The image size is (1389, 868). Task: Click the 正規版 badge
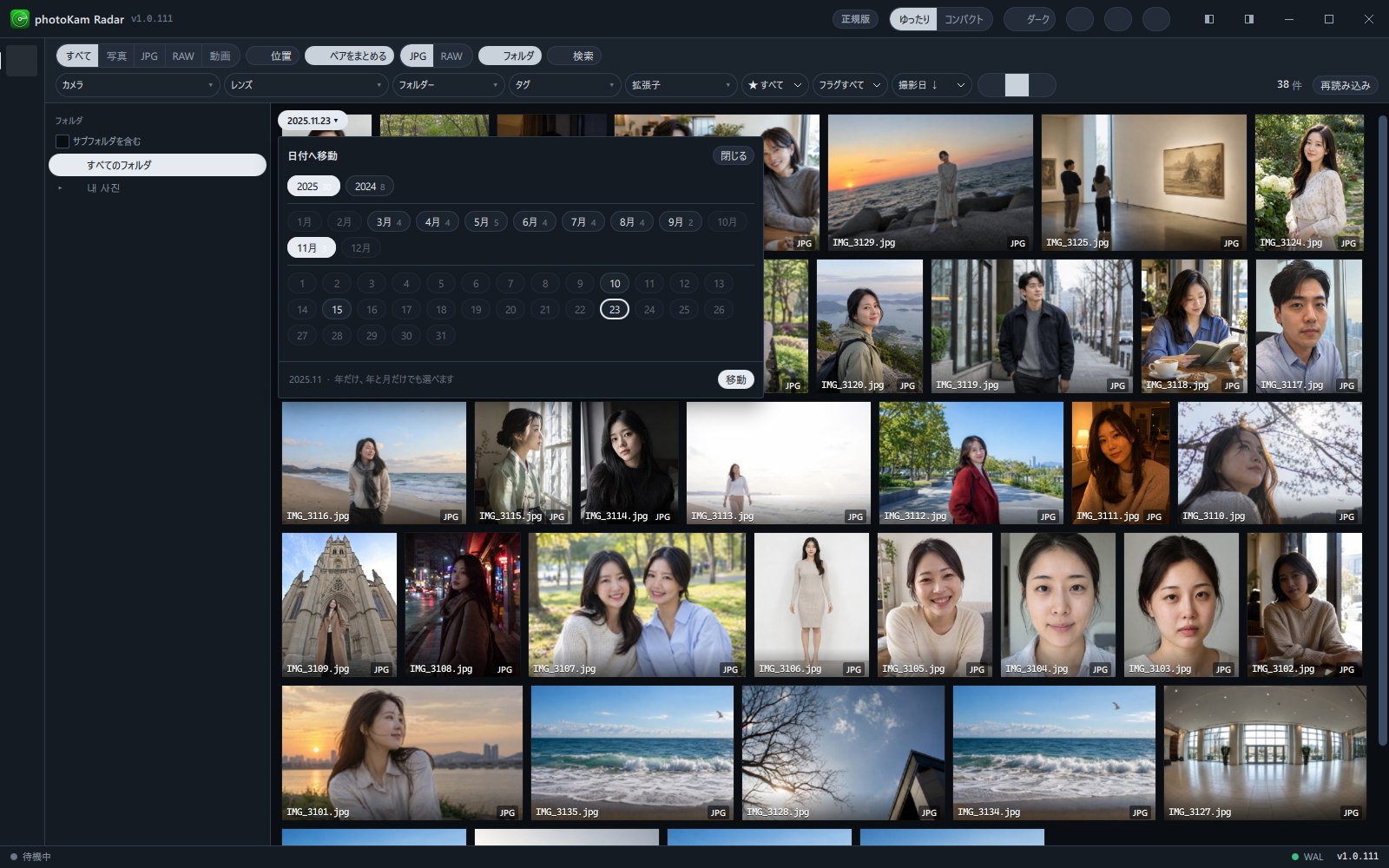pyautogui.click(x=855, y=19)
